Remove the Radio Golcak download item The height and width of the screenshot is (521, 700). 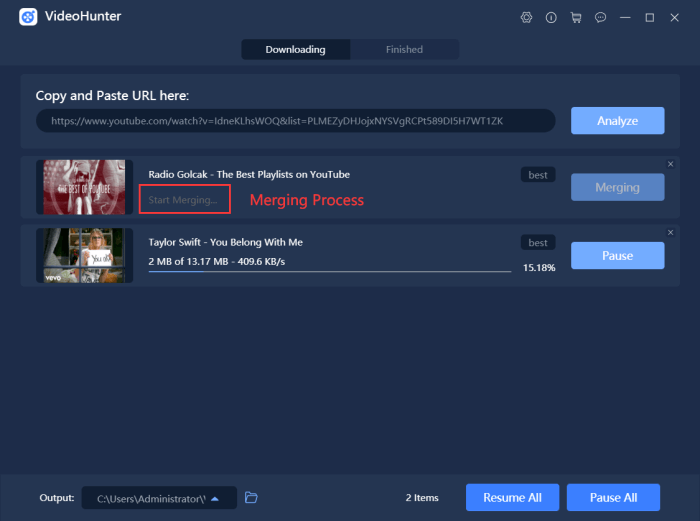670,164
